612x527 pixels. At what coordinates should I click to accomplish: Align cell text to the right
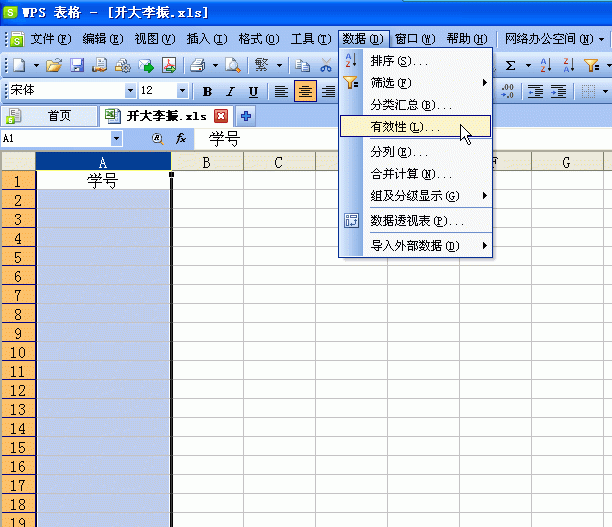coord(329,91)
